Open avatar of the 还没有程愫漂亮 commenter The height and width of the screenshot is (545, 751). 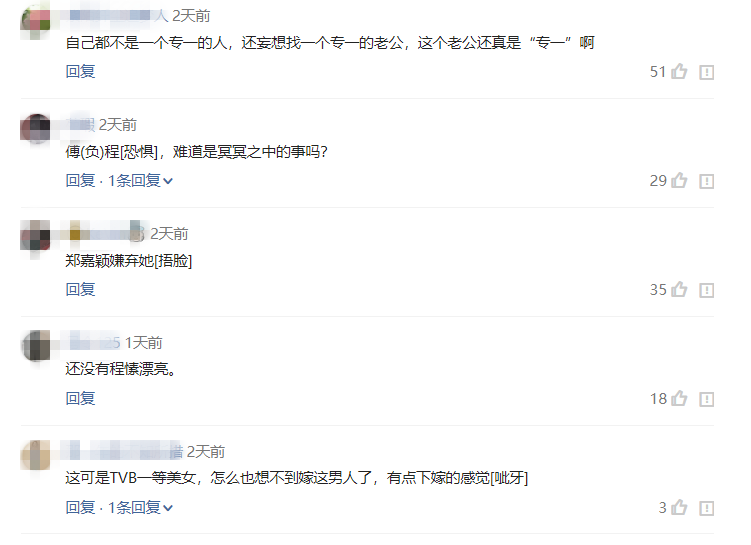(x=35, y=345)
